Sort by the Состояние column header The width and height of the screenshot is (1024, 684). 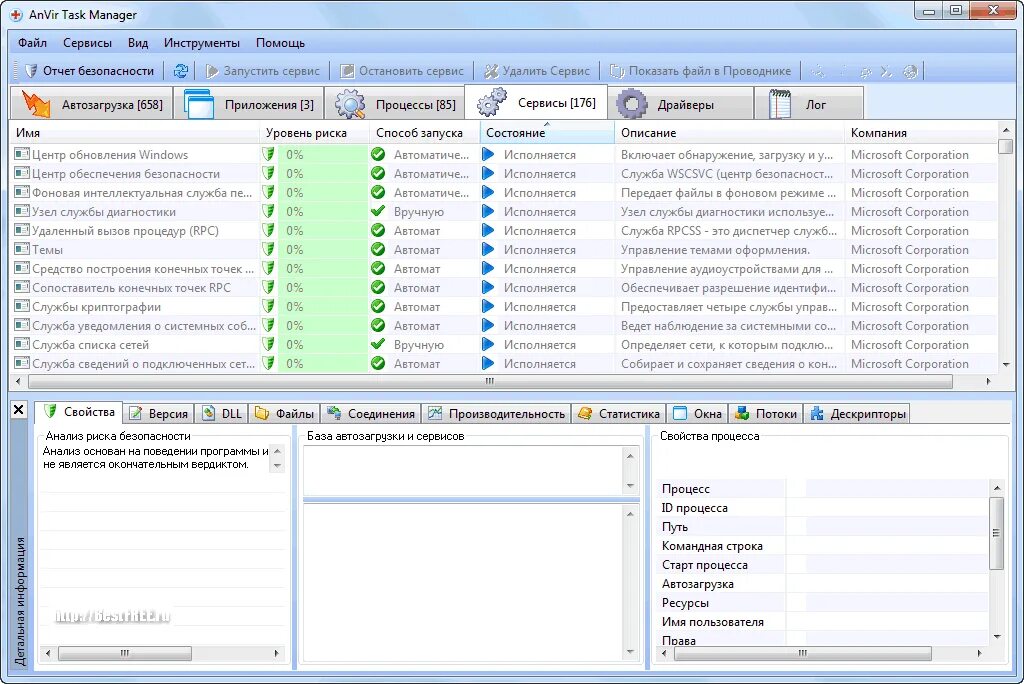click(x=547, y=133)
